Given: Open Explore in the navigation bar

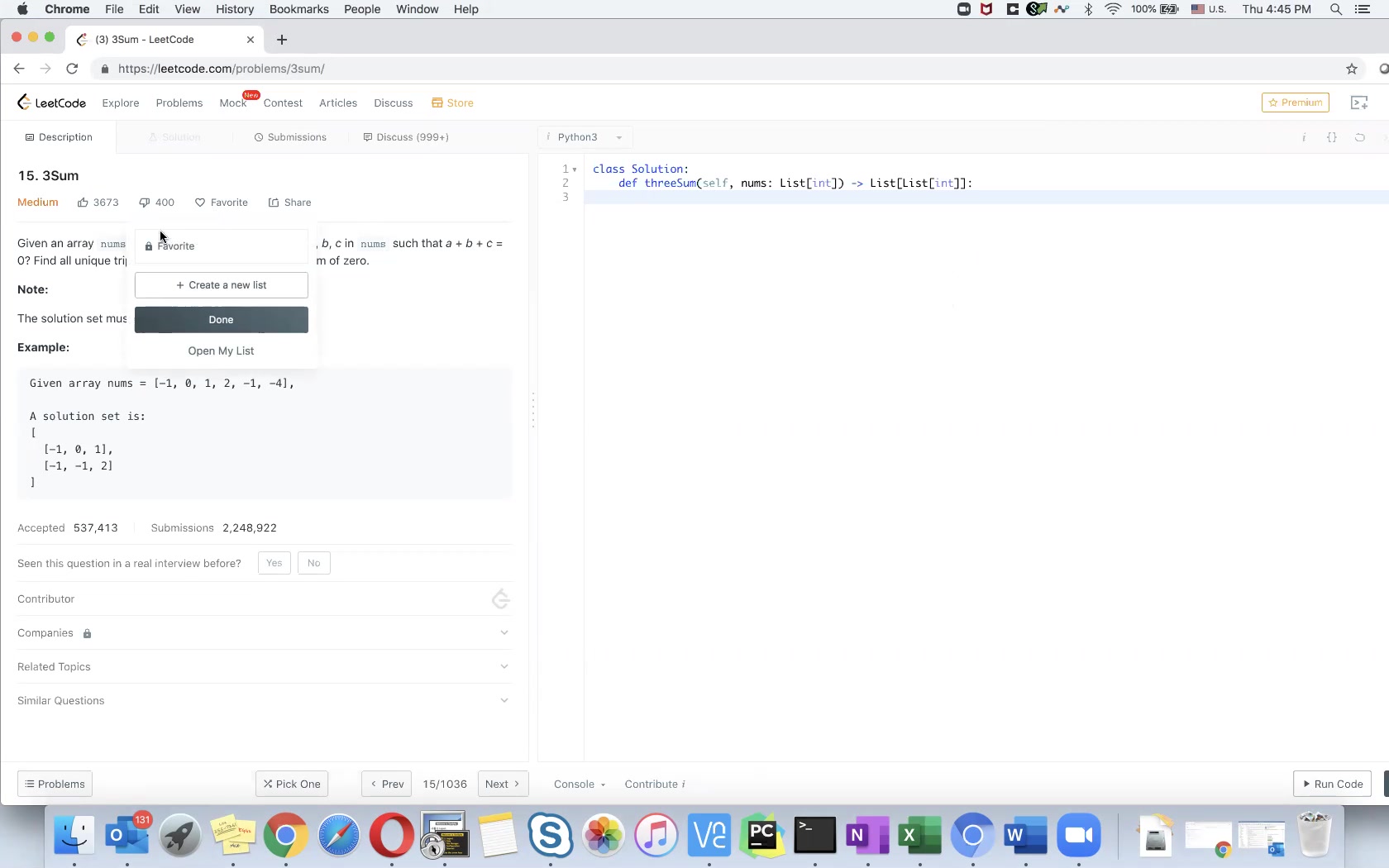Looking at the screenshot, I should (x=121, y=103).
